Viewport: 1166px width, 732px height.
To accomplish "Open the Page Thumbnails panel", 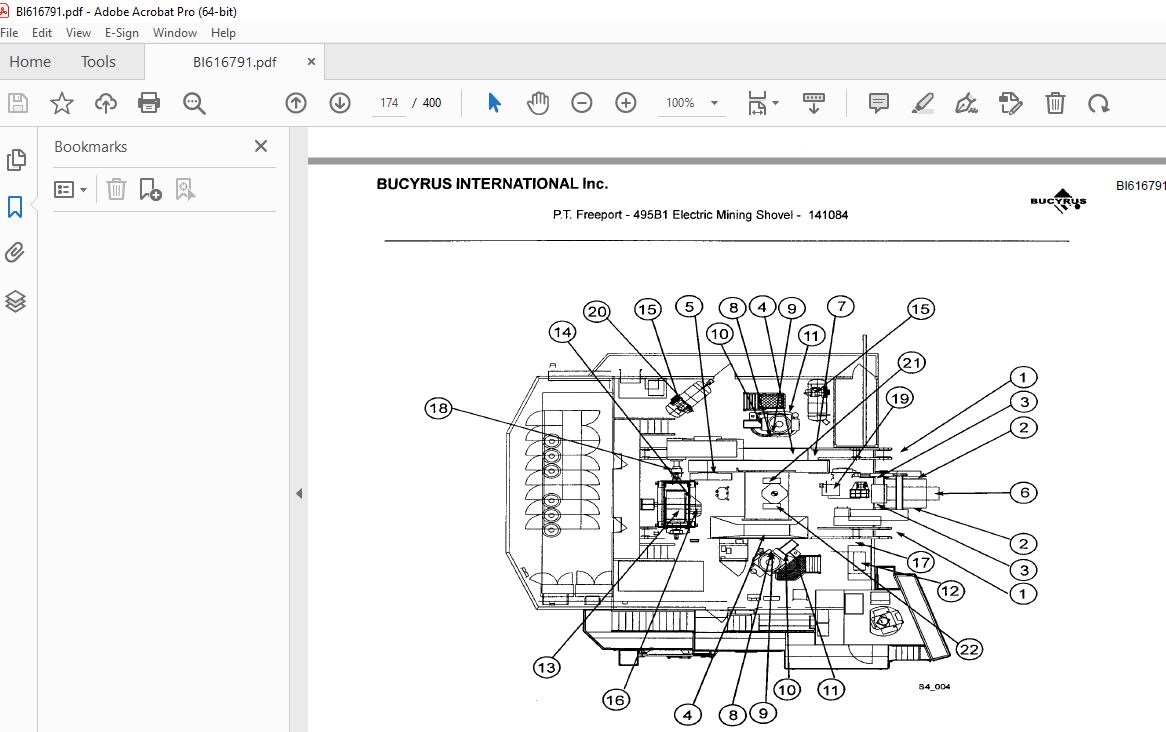I will click(x=16, y=159).
